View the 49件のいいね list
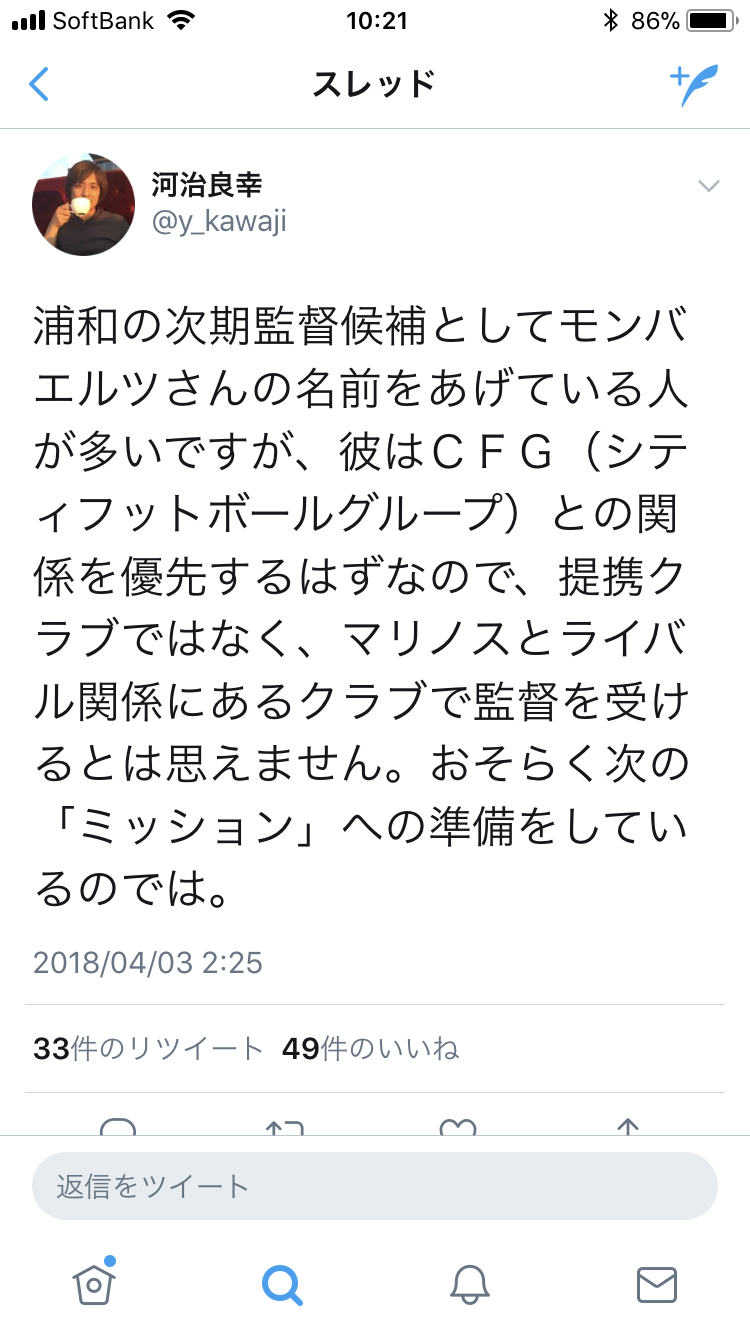The image size is (750, 1334). (x=370, y=1048)
